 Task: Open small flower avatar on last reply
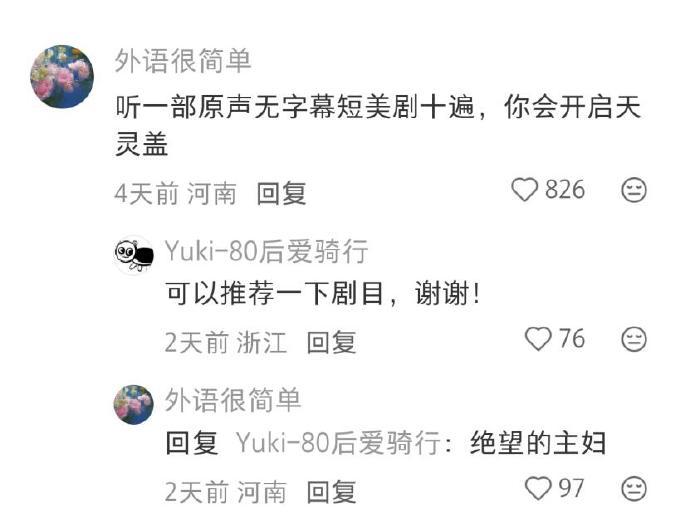point(134,404)
